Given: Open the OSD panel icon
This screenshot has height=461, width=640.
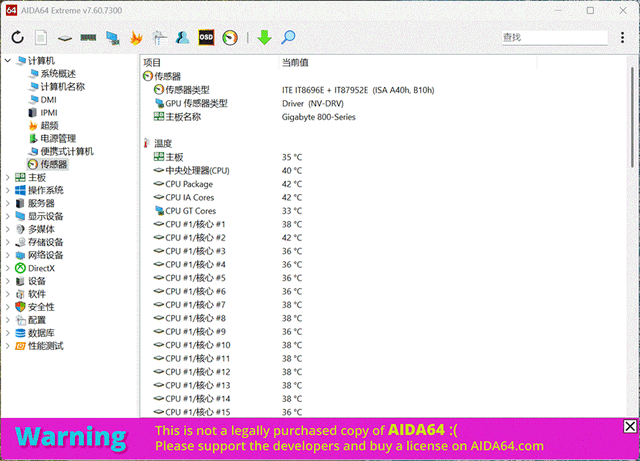Looking at the screenshot, I should [x=206, y=38].
